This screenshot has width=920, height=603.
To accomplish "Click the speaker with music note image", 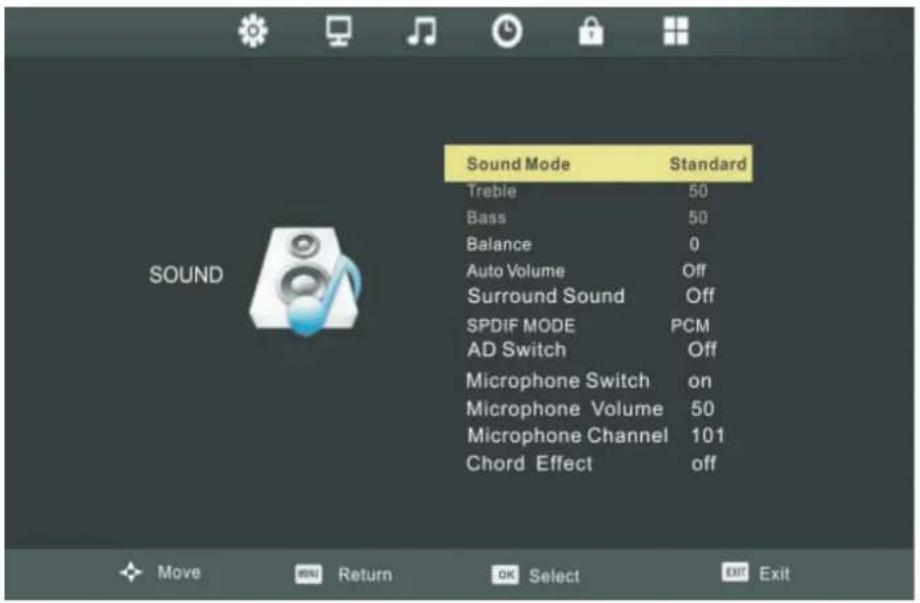I will point(305,282).
